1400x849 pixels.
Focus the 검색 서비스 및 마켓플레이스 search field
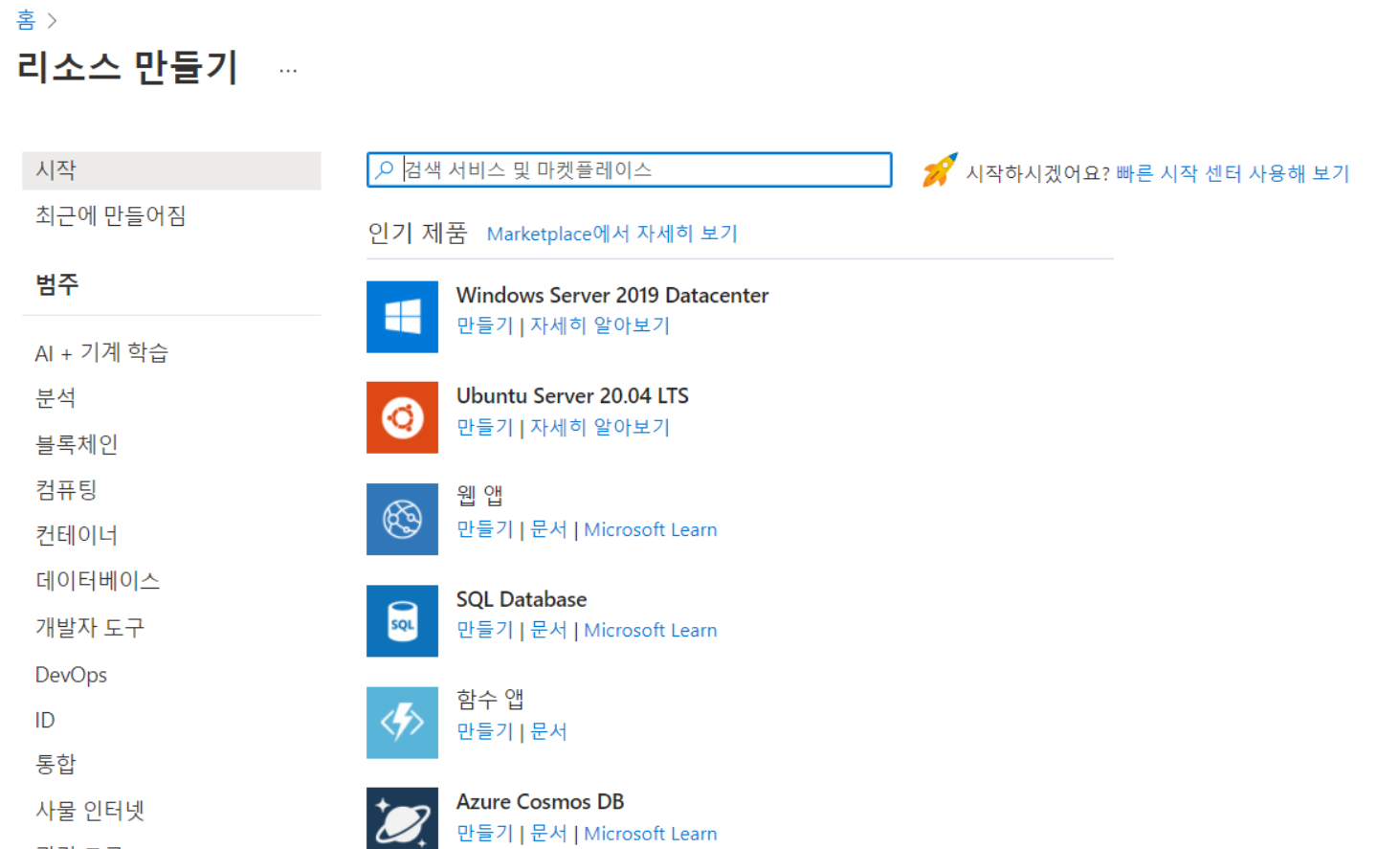tap(630, 170)
